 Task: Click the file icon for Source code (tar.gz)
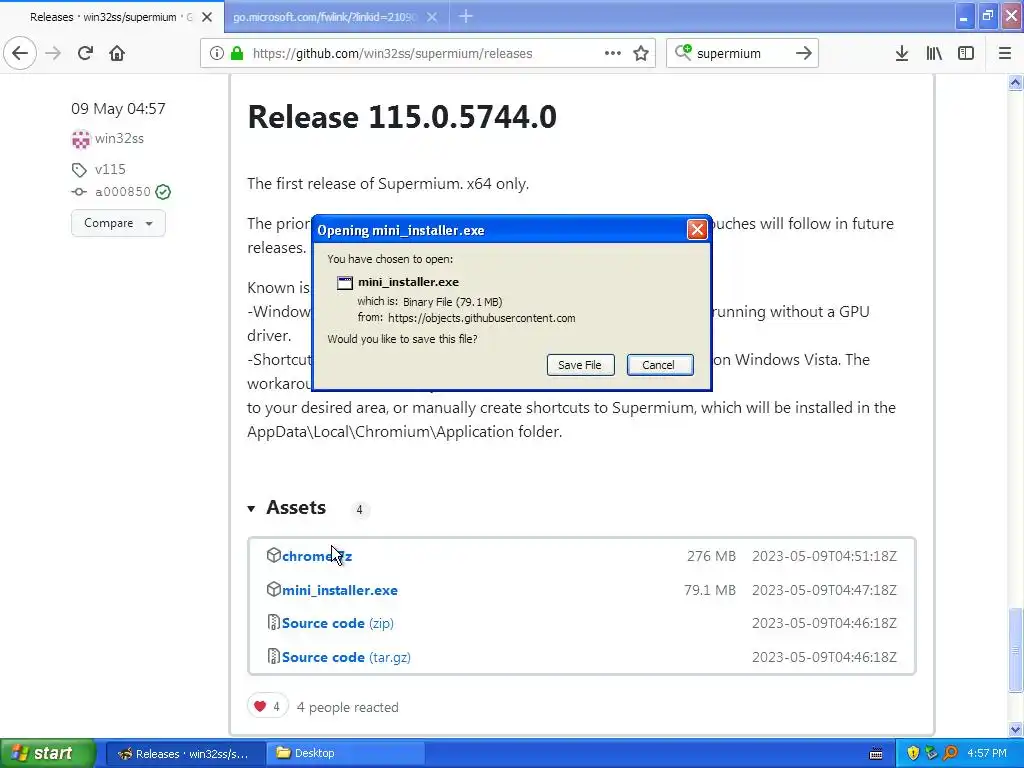[x=274, y=656]
